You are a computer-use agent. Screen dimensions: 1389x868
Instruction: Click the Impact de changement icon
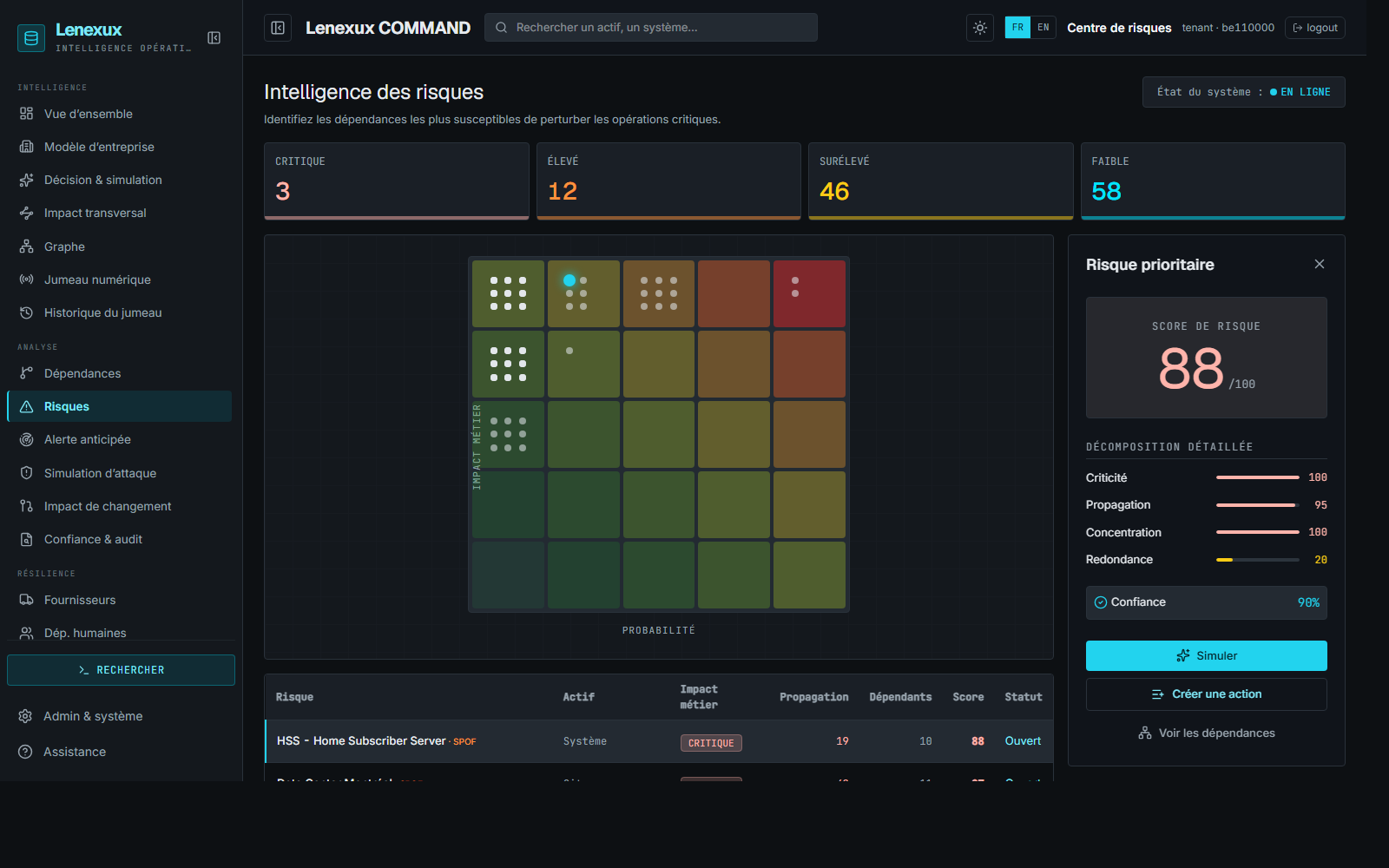click(26, 506)
